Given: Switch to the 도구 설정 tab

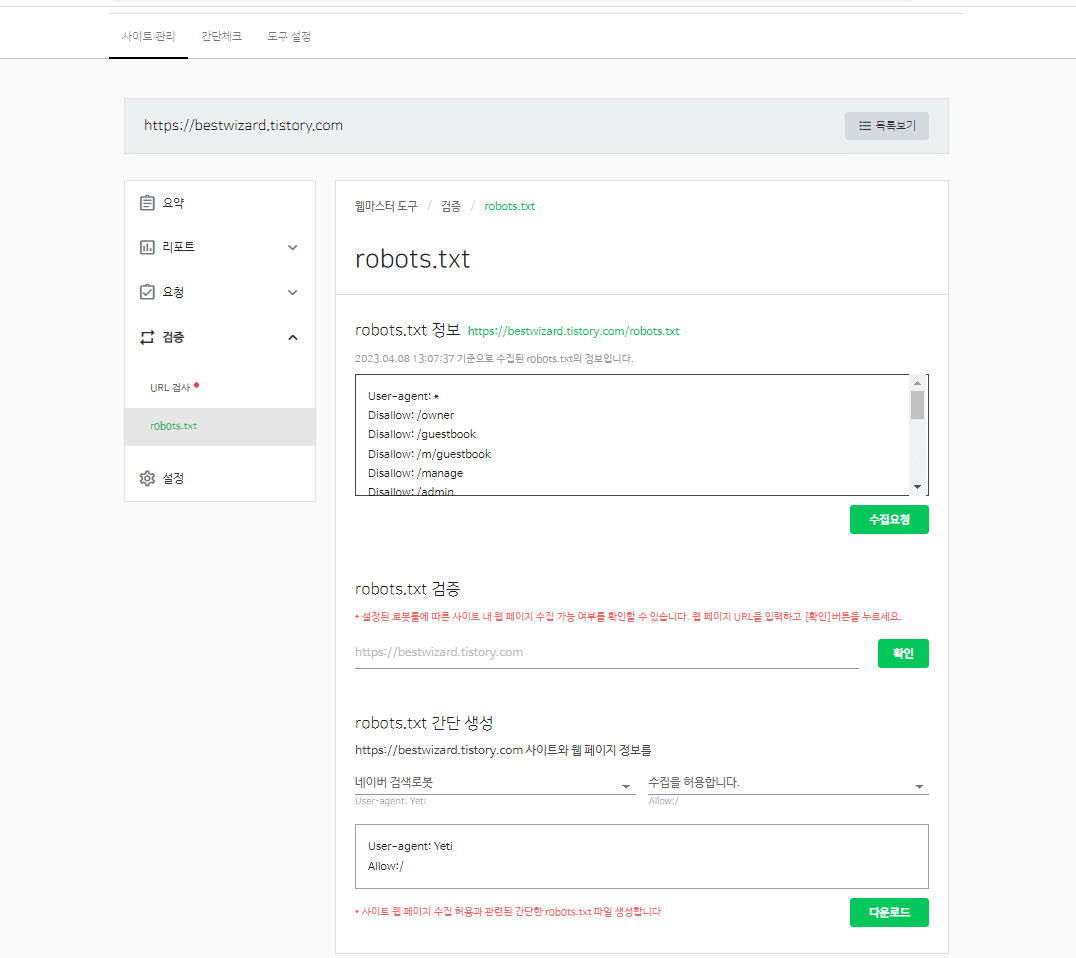Looking at the screenshot, I should [288, 36].
